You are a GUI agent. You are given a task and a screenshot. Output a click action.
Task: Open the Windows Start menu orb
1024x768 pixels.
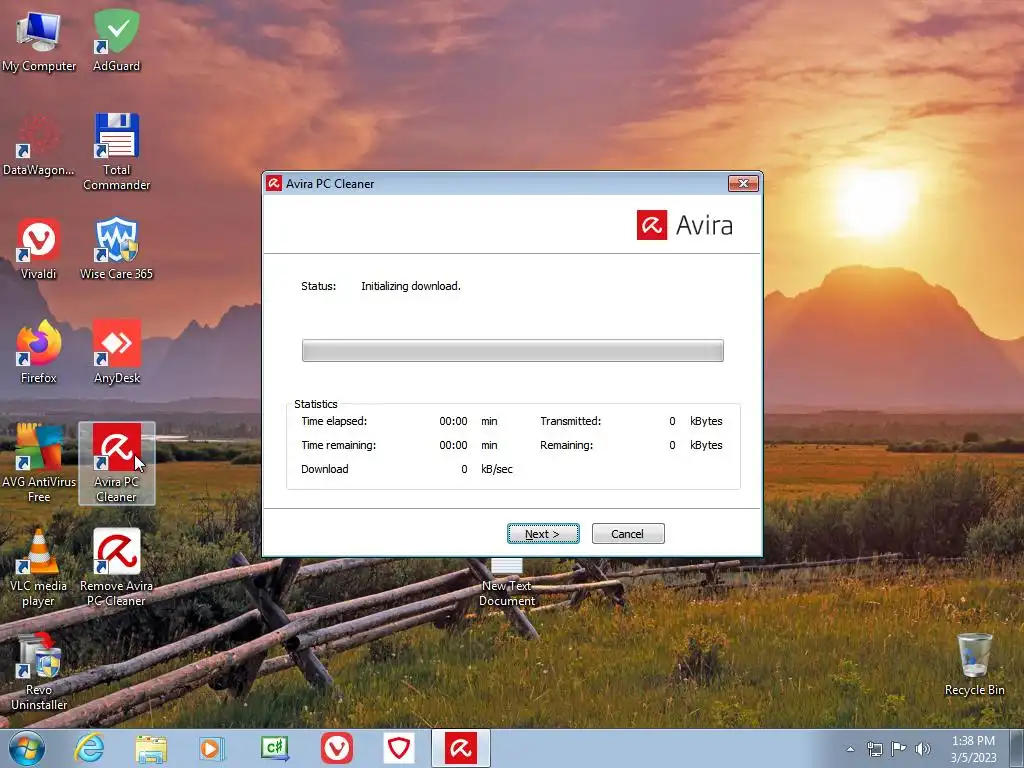click(27, 748)
